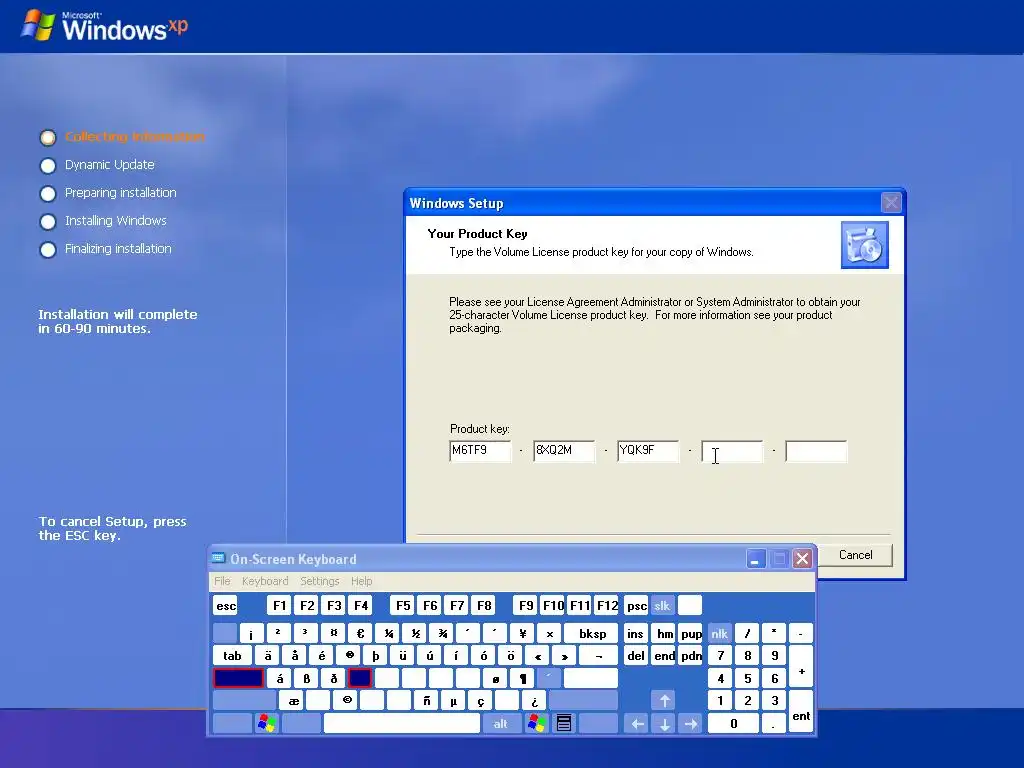Click the three-quarters ¾ fraction key
The image size is (1024, 768).
[x=442, y=633]
